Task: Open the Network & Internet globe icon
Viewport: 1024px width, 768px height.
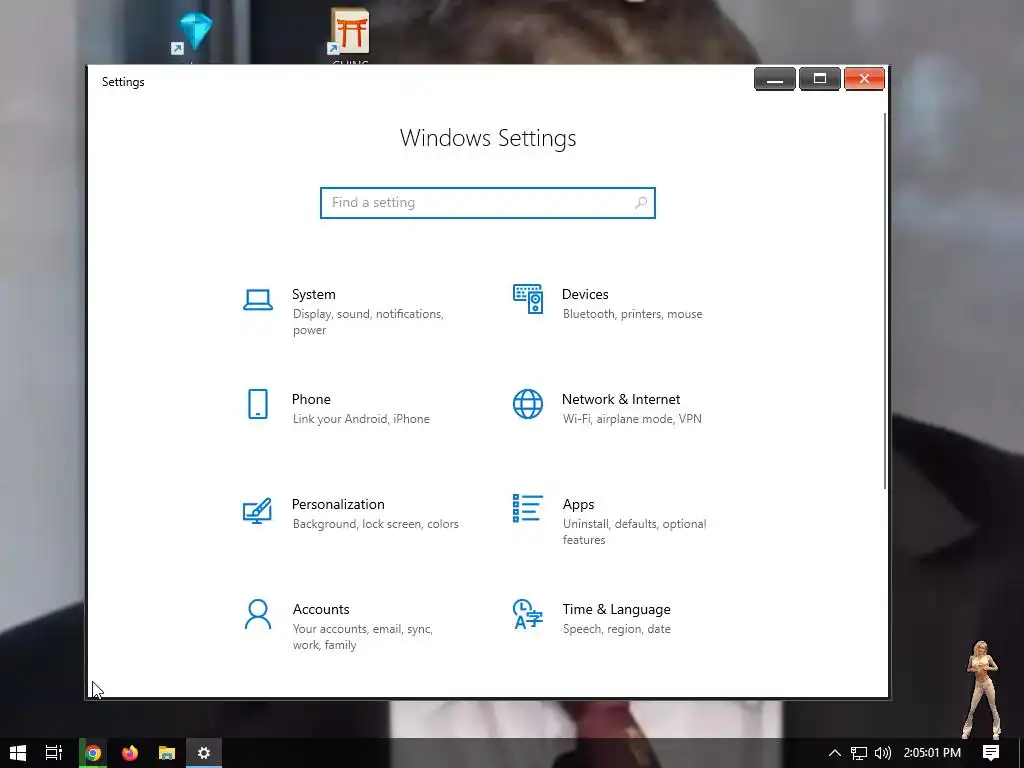Action: coord(528,404)
